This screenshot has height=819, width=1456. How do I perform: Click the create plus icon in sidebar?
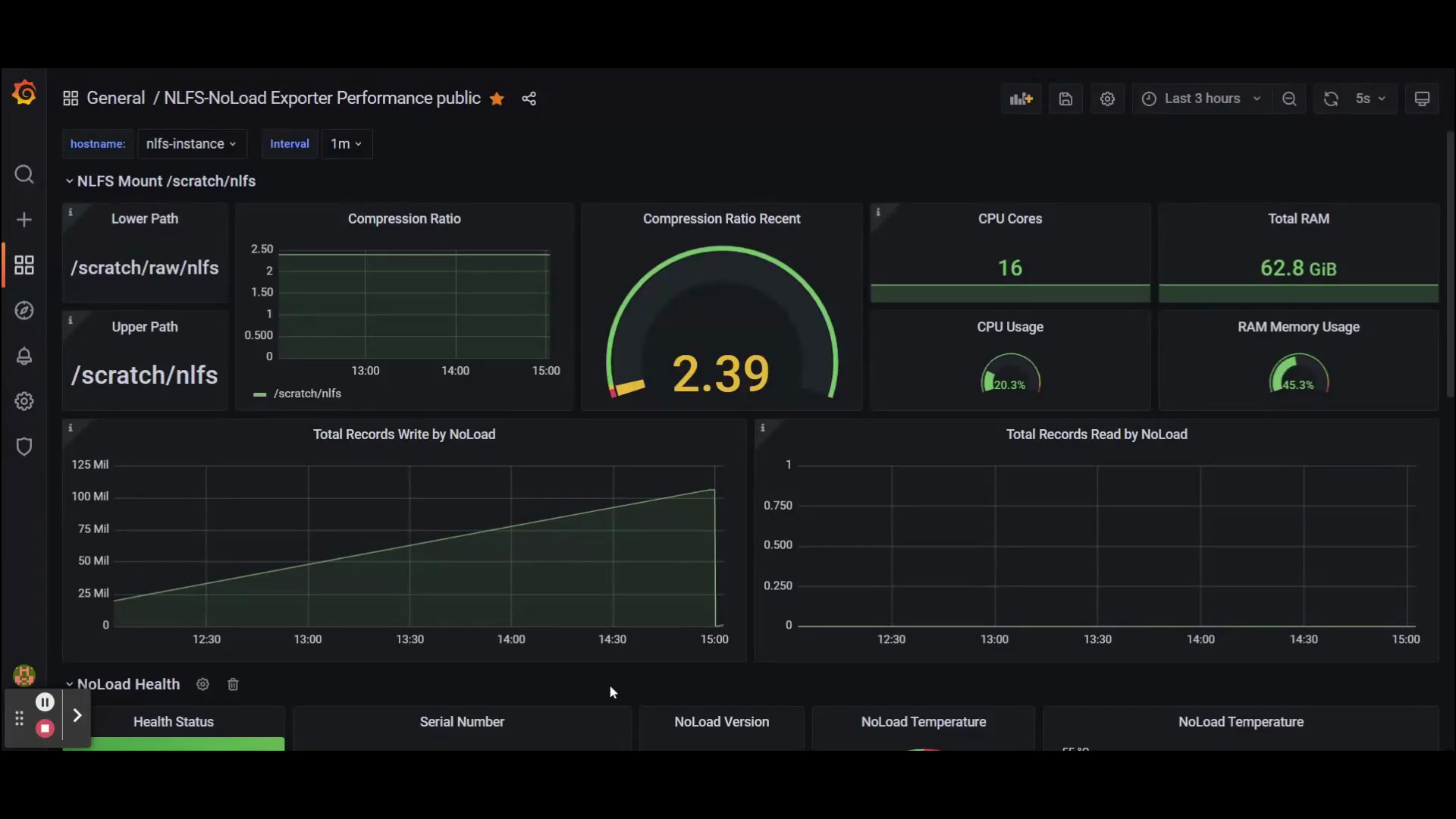tap(24, 220)
